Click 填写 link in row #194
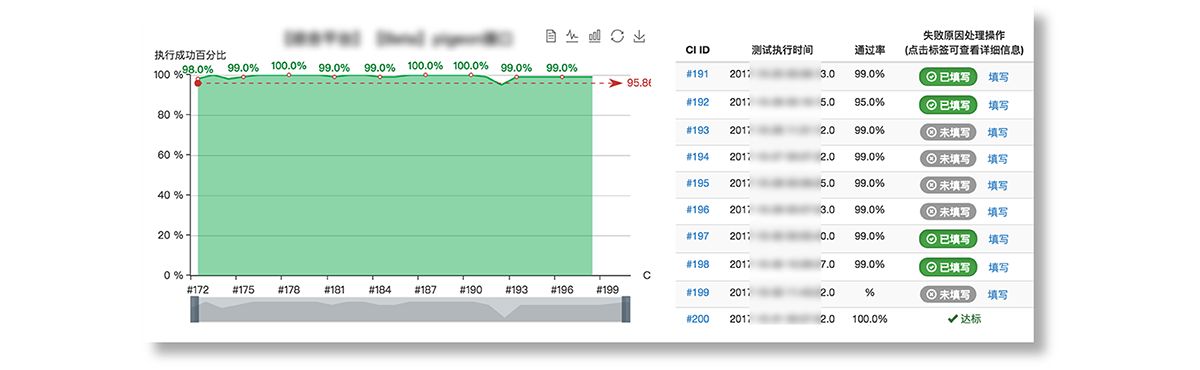The height and width of the screenshot is (370, 1200). coord(998,159)
